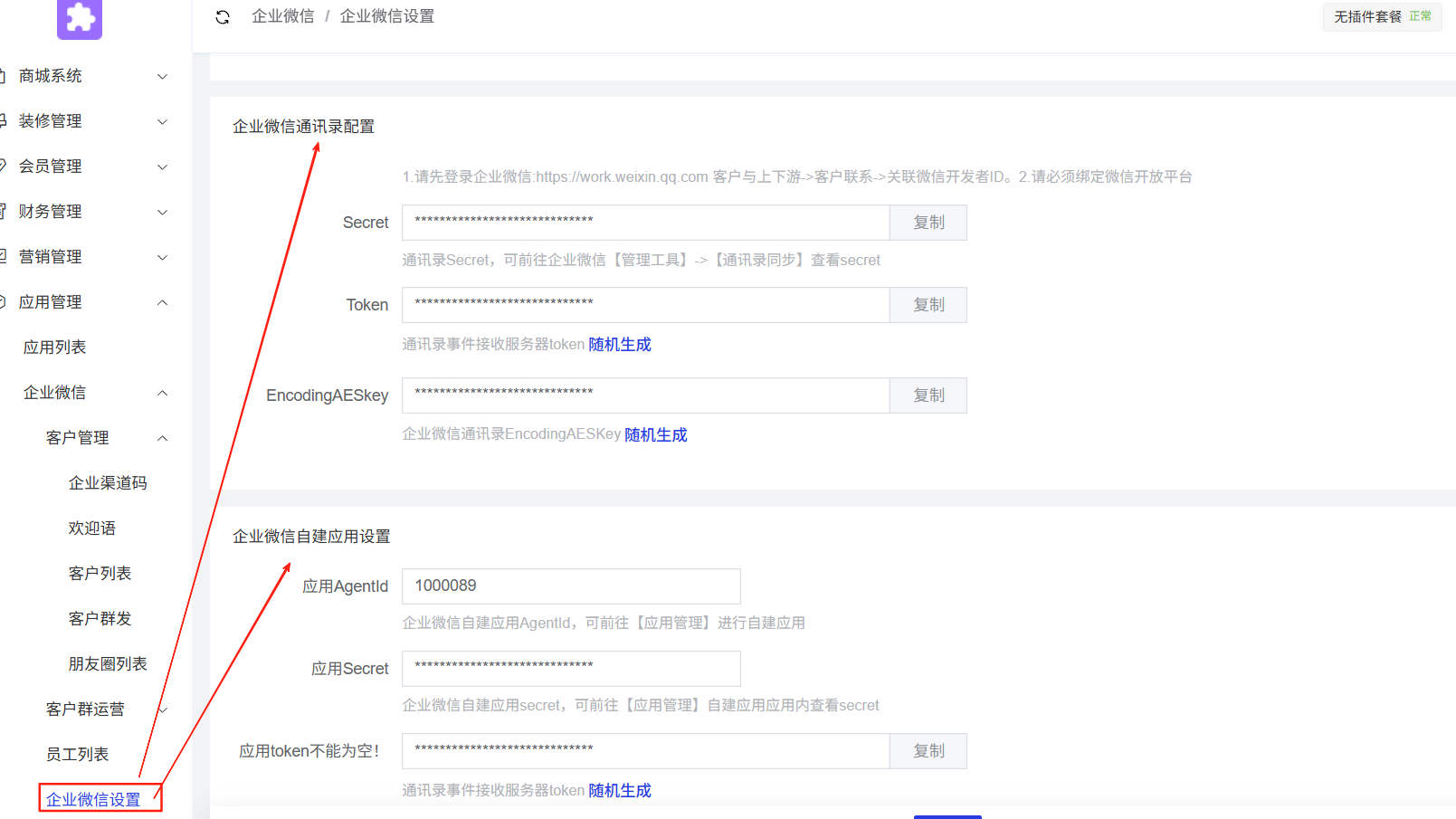This screenshot has height=819, width=1456.
Task: Click the EncodingAESKey input field
Action: [645, 395]
